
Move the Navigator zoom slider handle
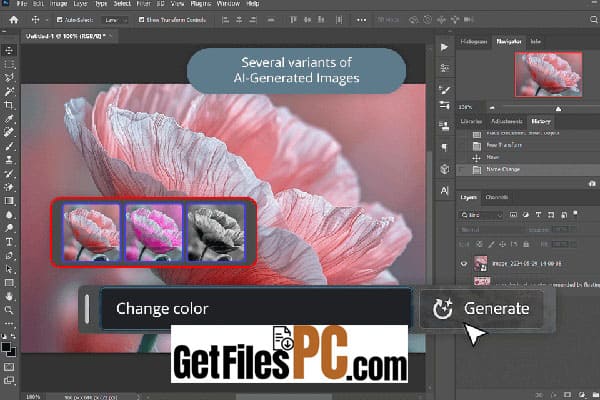click(558, 109)
